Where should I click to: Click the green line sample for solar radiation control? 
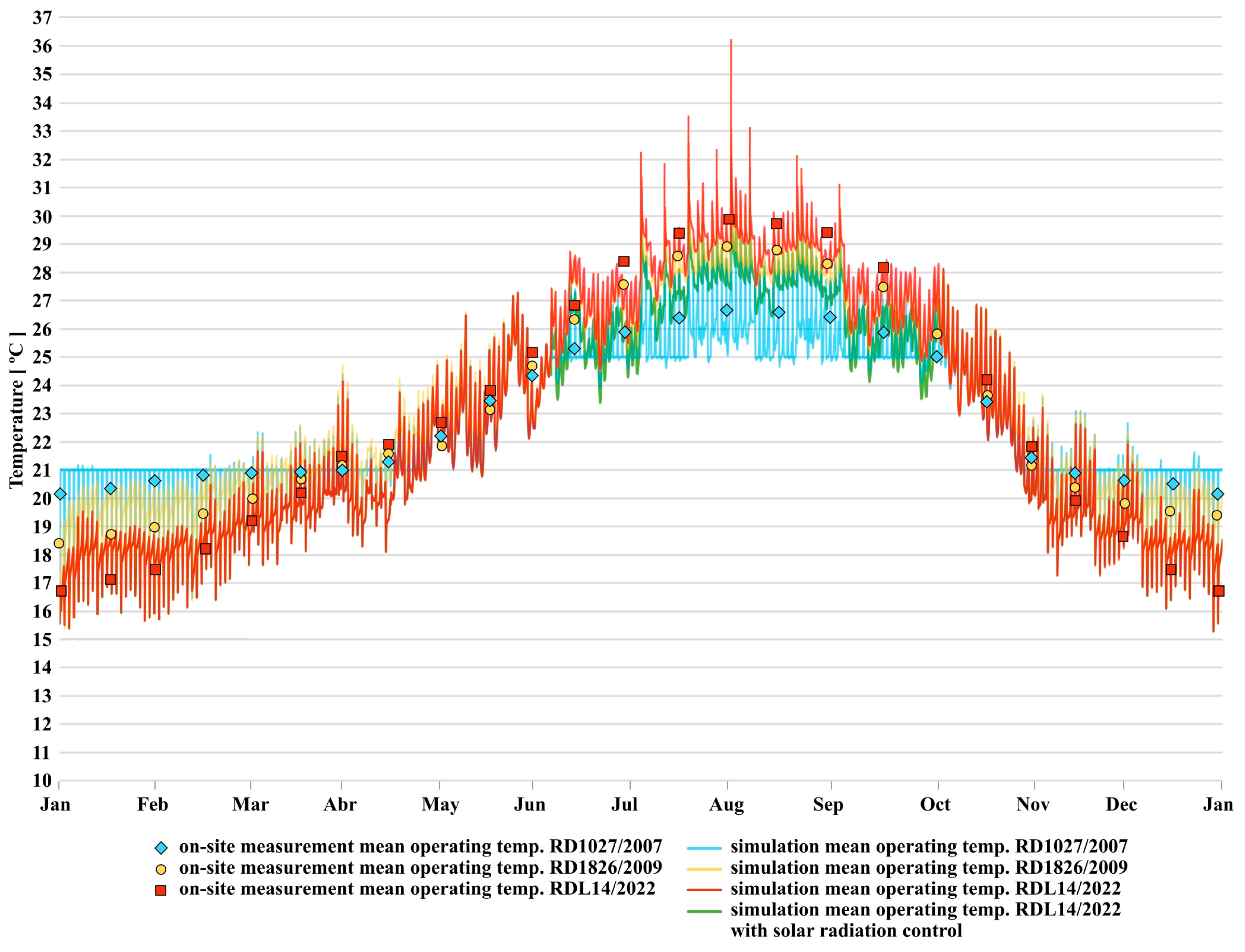pos(704,911)
